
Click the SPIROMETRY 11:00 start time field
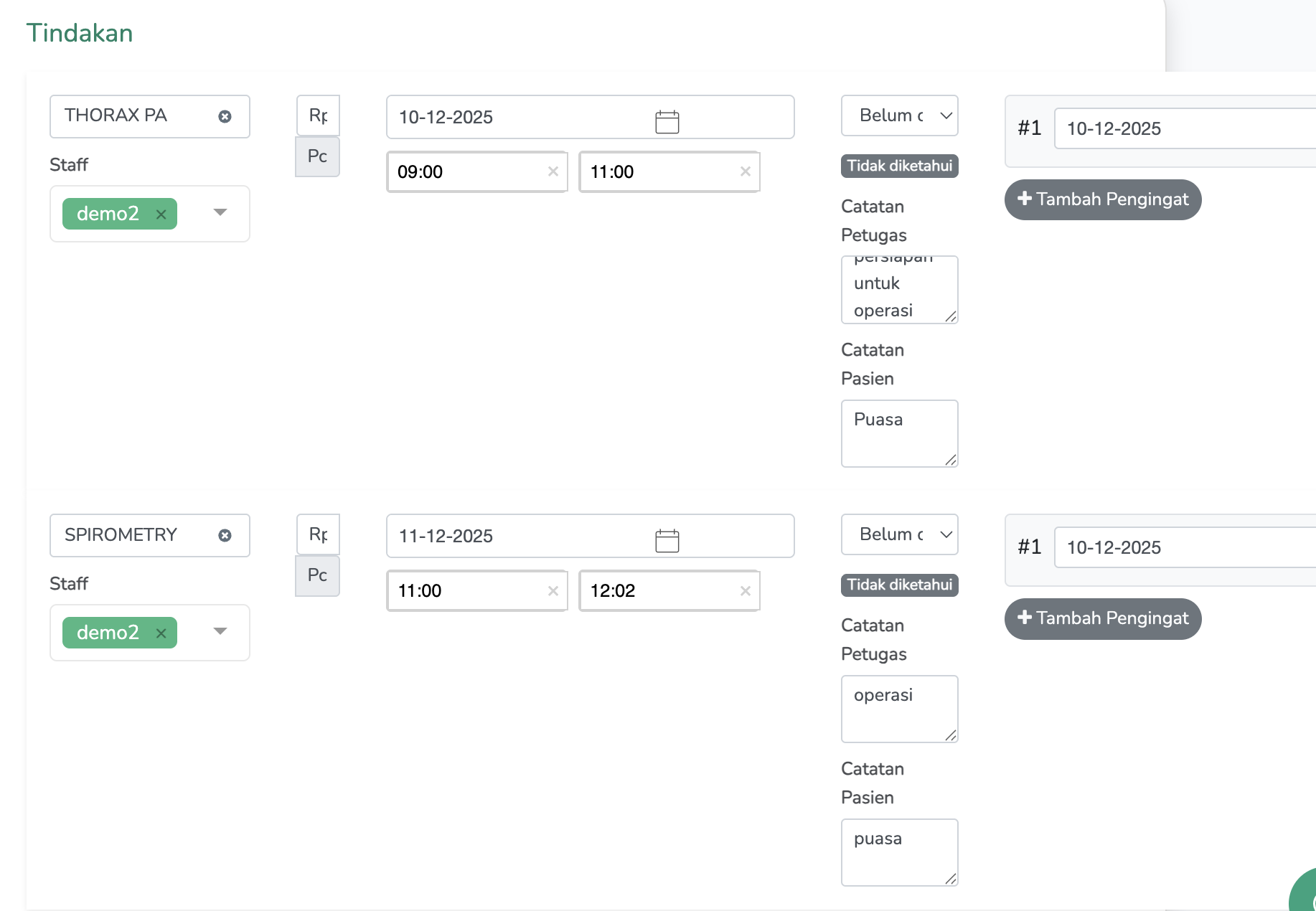coord(466,590)
